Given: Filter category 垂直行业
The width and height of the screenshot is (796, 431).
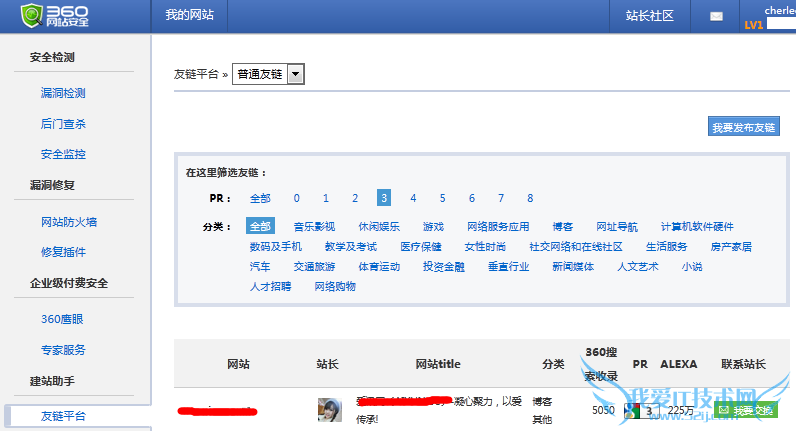Looking at the screenshot, I should 508,267.
